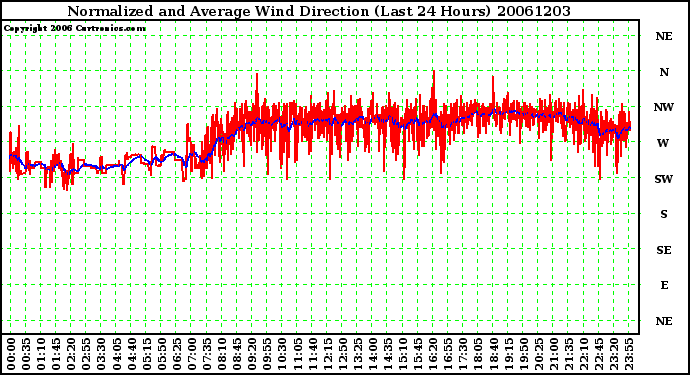Click the '23:55' time axis label

(629, 354)
